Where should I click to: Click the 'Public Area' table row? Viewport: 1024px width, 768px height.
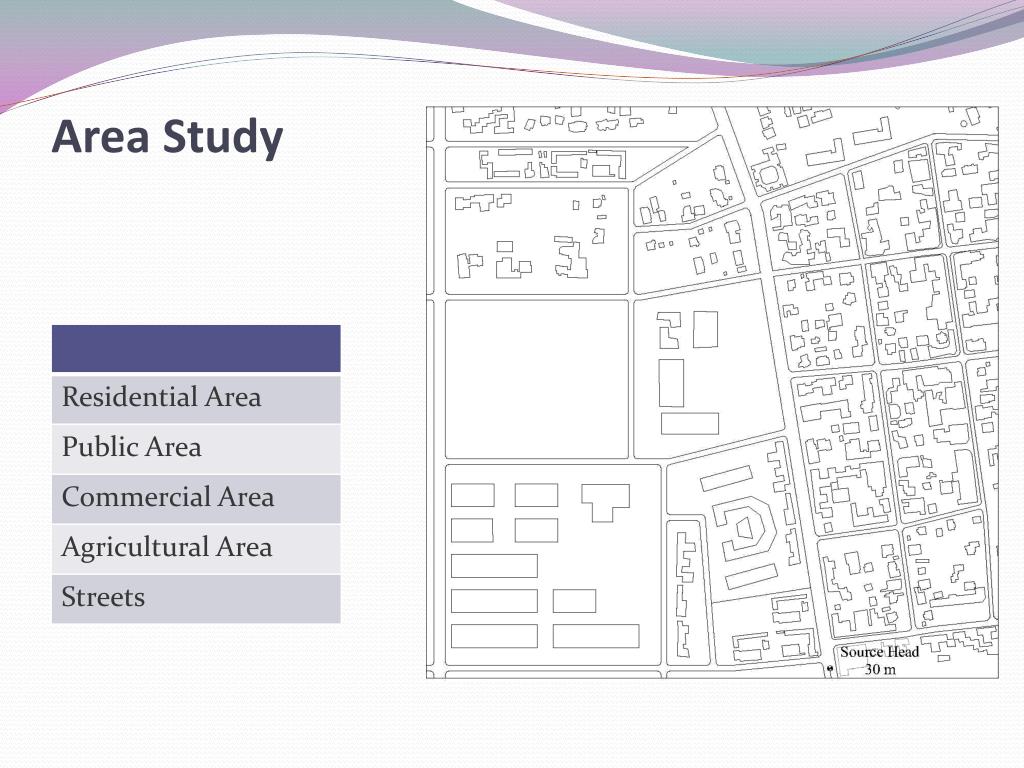click(196, 449)
